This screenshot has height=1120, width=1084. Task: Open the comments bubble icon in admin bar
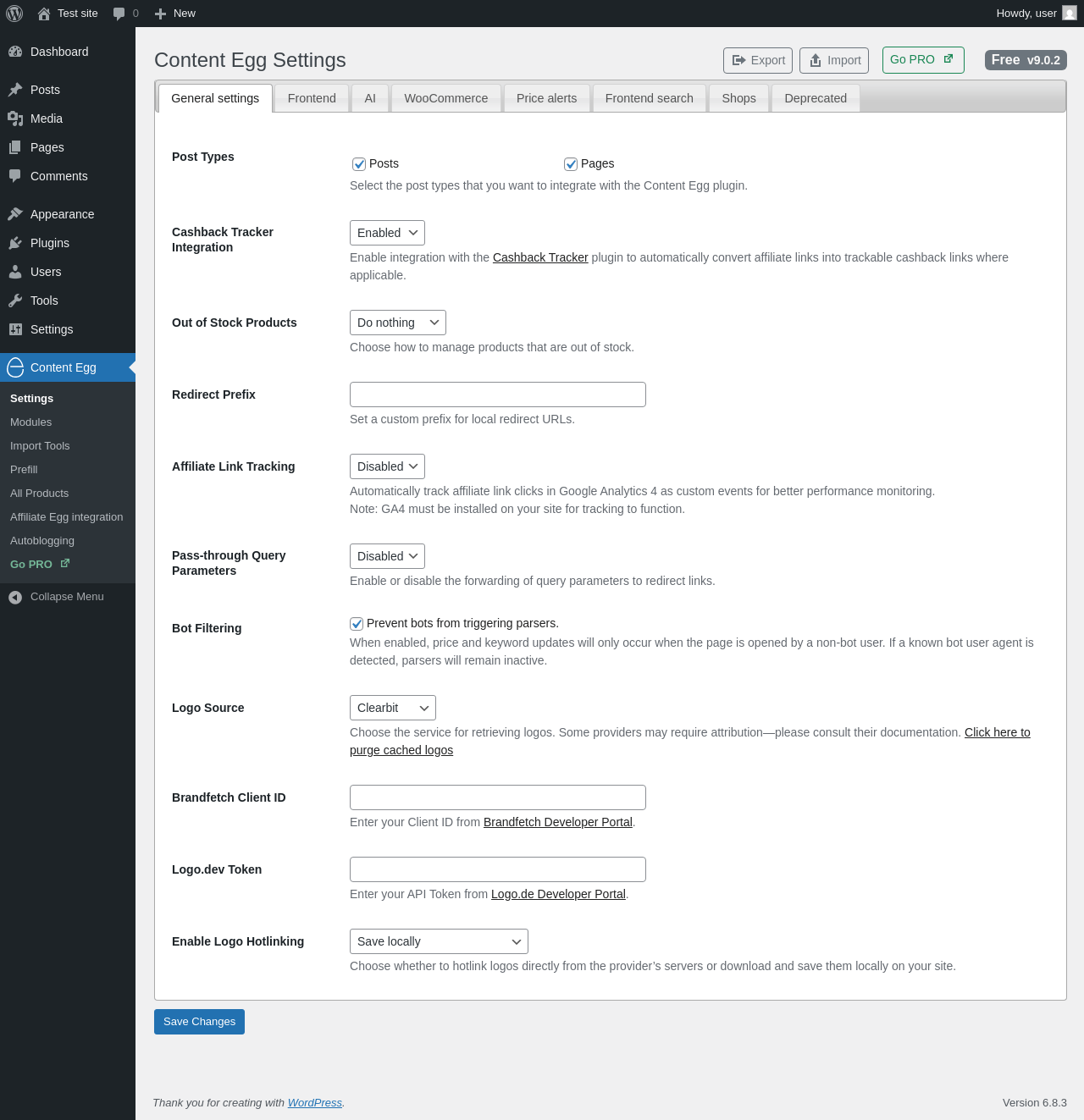(119, 14)
